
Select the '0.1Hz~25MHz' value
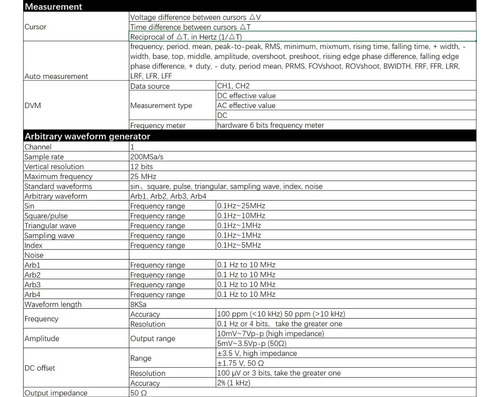click(346, 206)
